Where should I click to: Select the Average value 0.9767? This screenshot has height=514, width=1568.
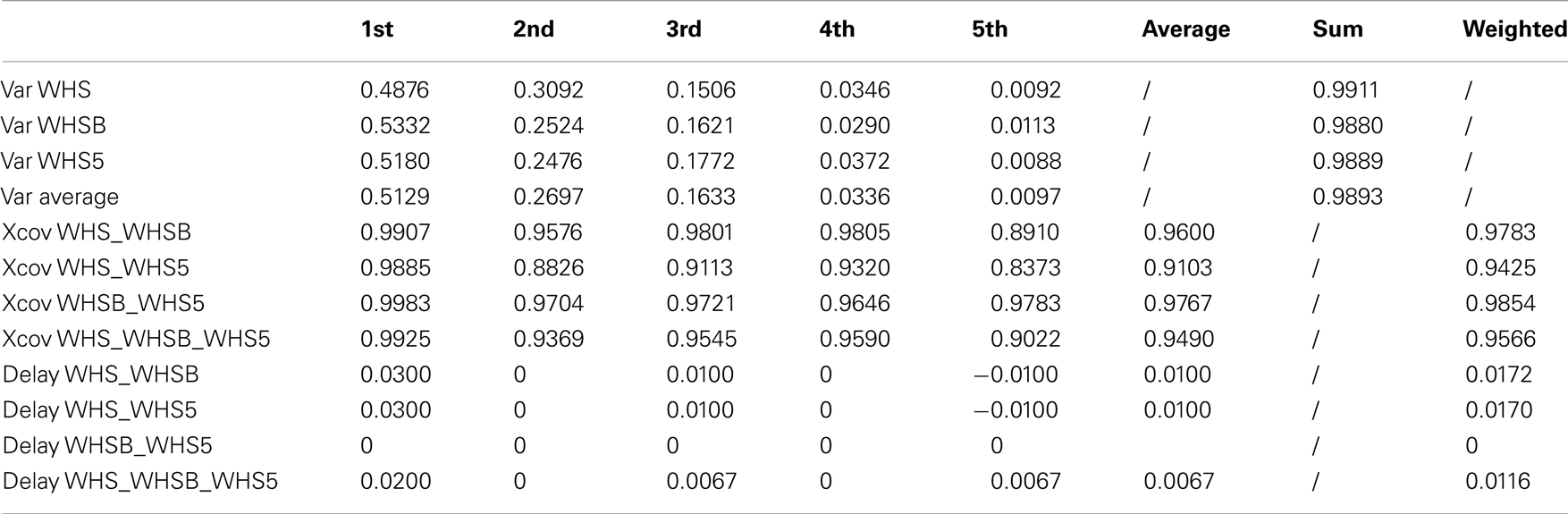pos(1178,304)
